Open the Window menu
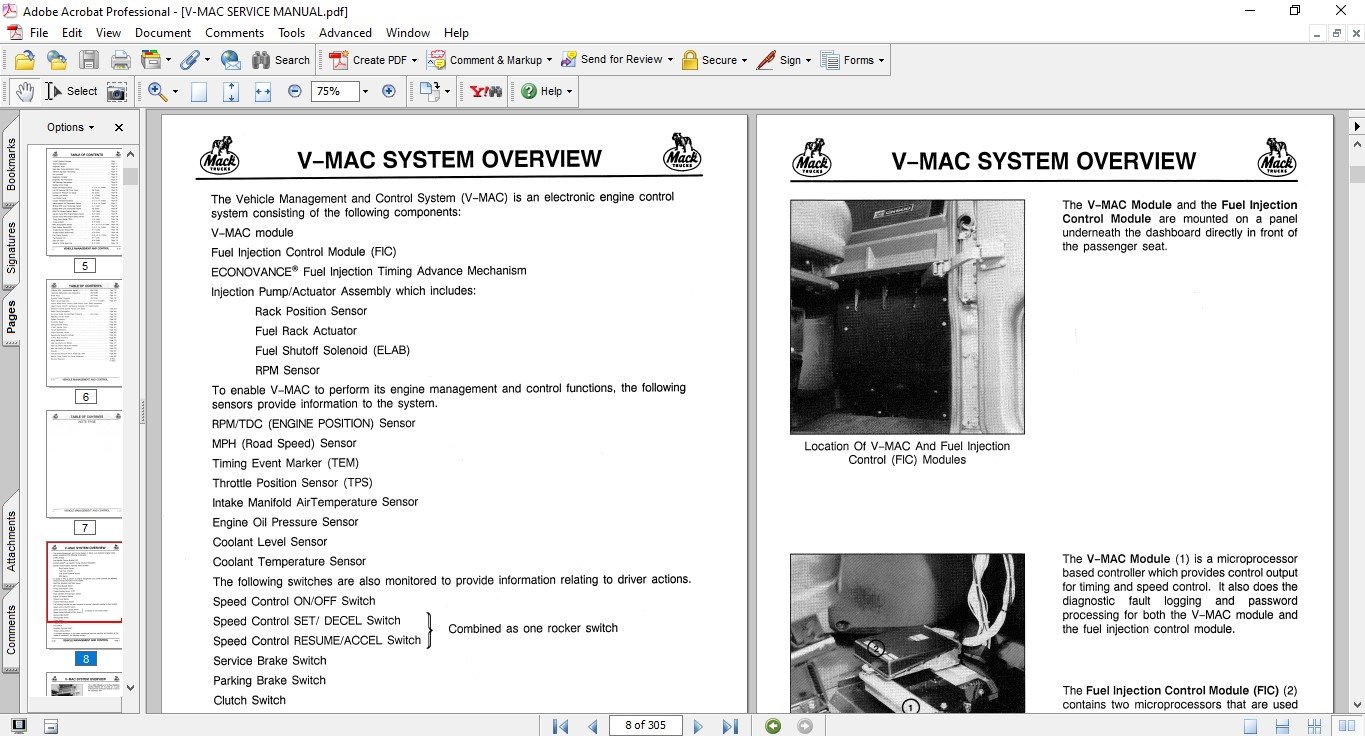Viewport: 1365px width, 736px height. tap(408, 33)
